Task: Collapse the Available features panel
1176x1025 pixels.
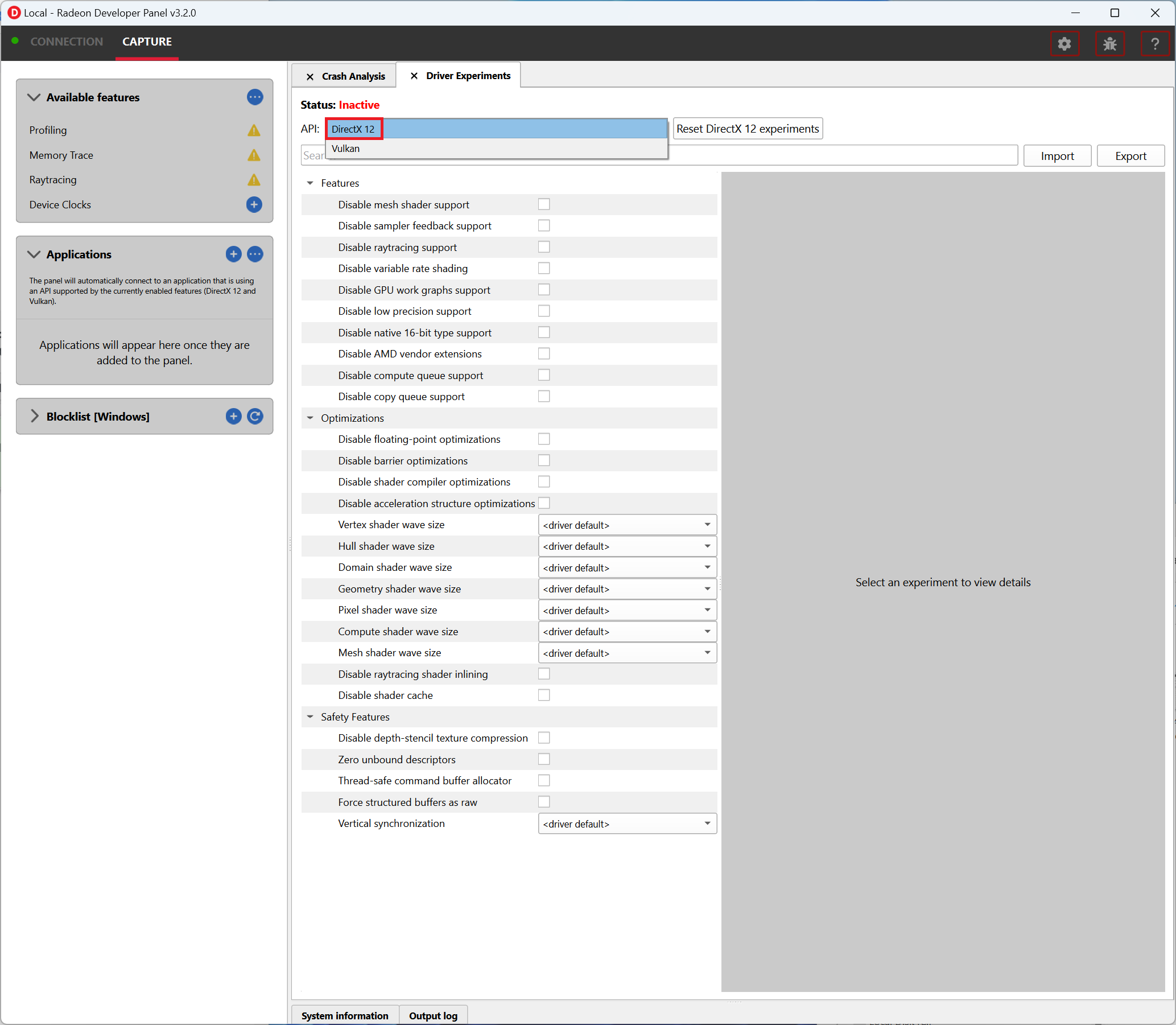Action: (x=34, y=97)
